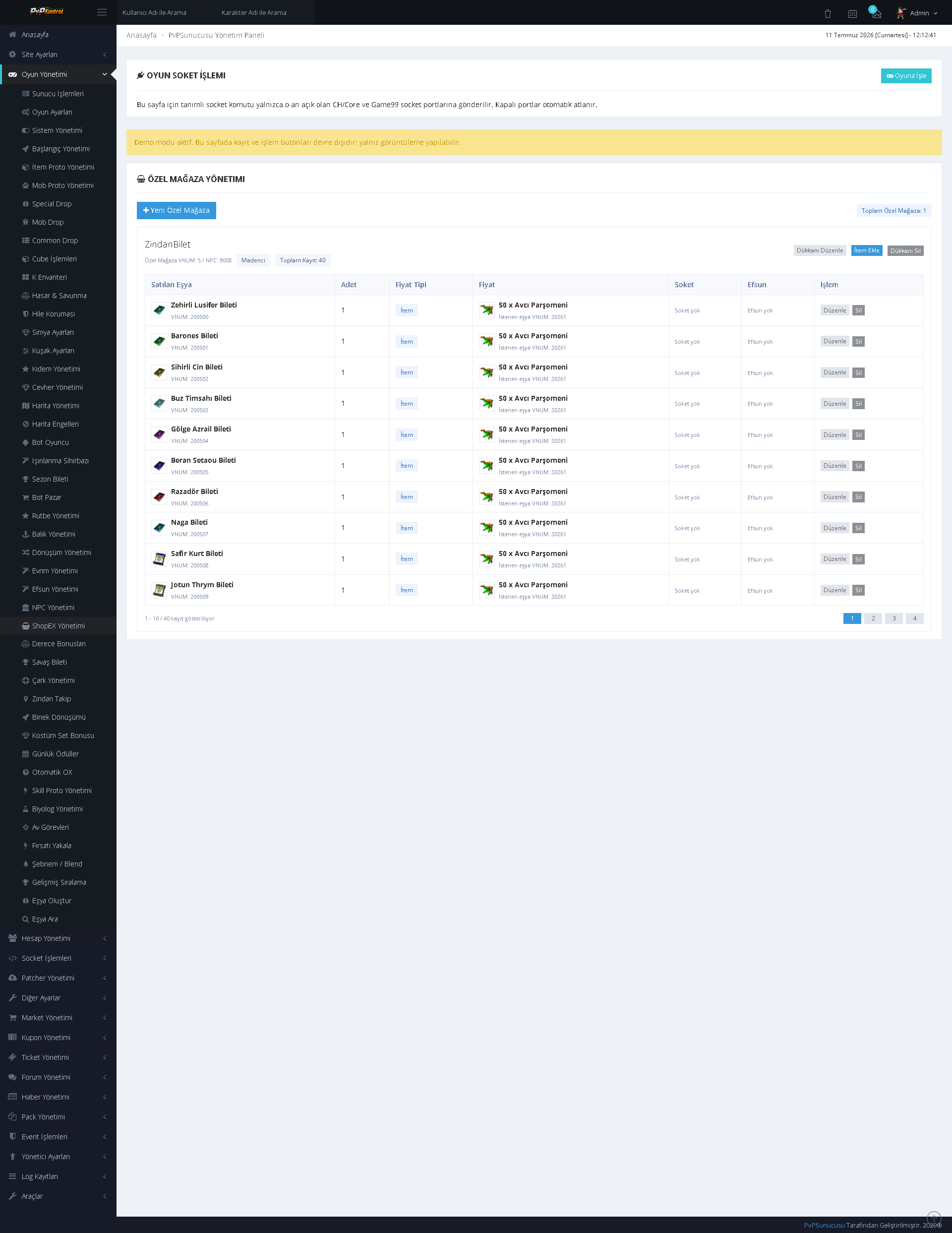Image resolution: width=952 pixels, height=1233 pixels.
Task: Click the Oyuna İşle button
Action: pyautogui.click(x=906, y=76)
